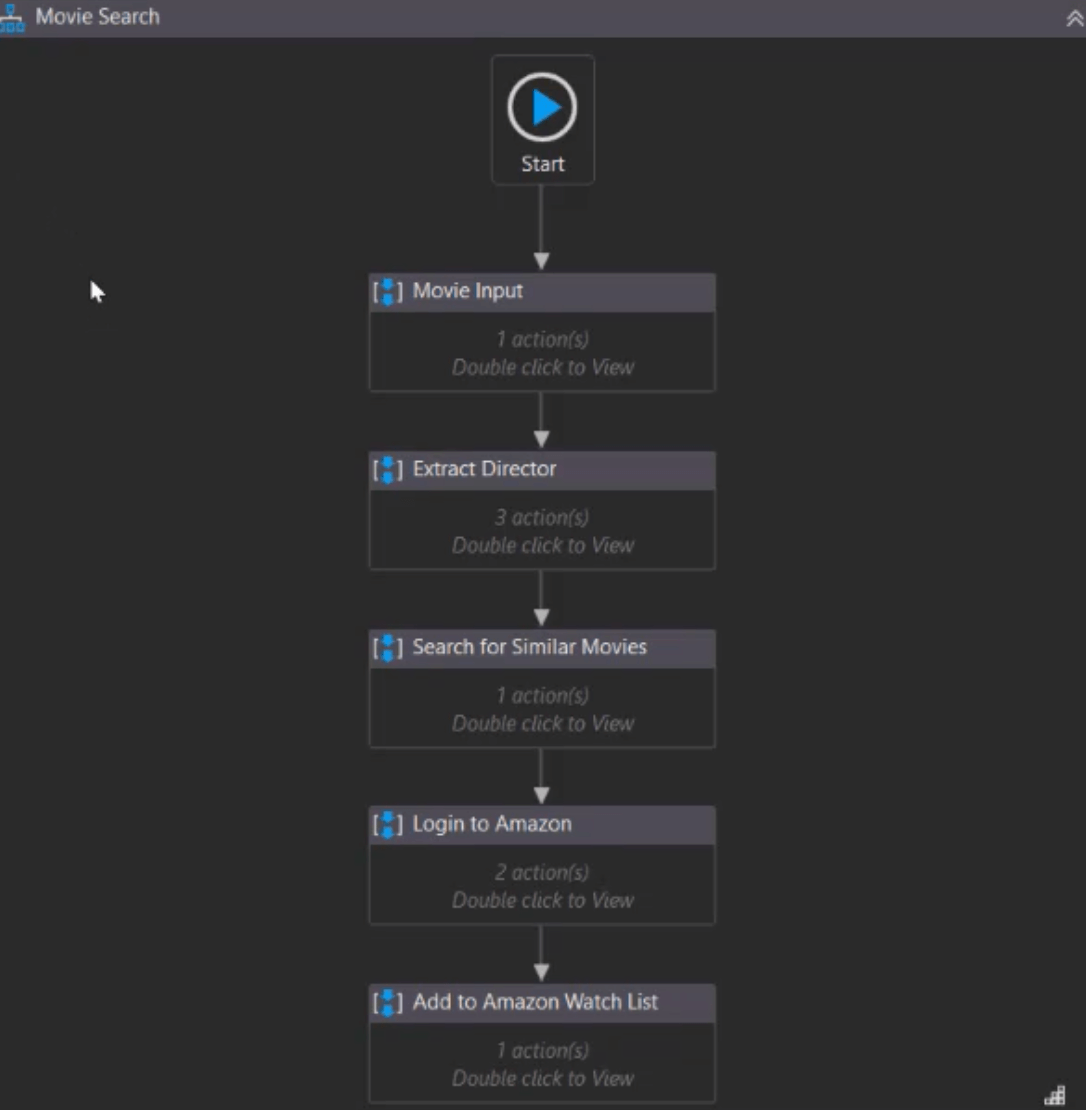Click the Movie Search title text

(98, 17)
